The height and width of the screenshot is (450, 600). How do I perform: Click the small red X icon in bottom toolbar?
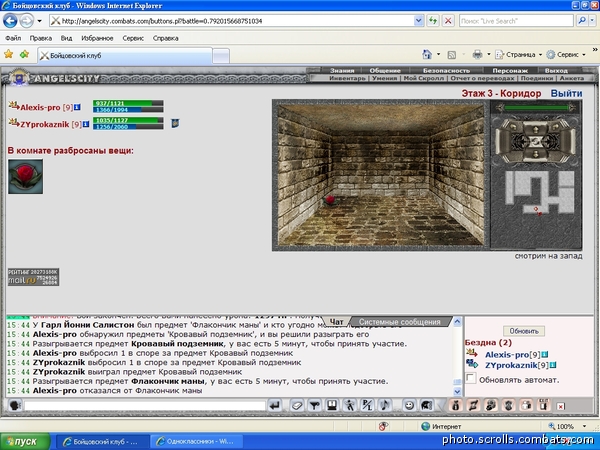561,406
